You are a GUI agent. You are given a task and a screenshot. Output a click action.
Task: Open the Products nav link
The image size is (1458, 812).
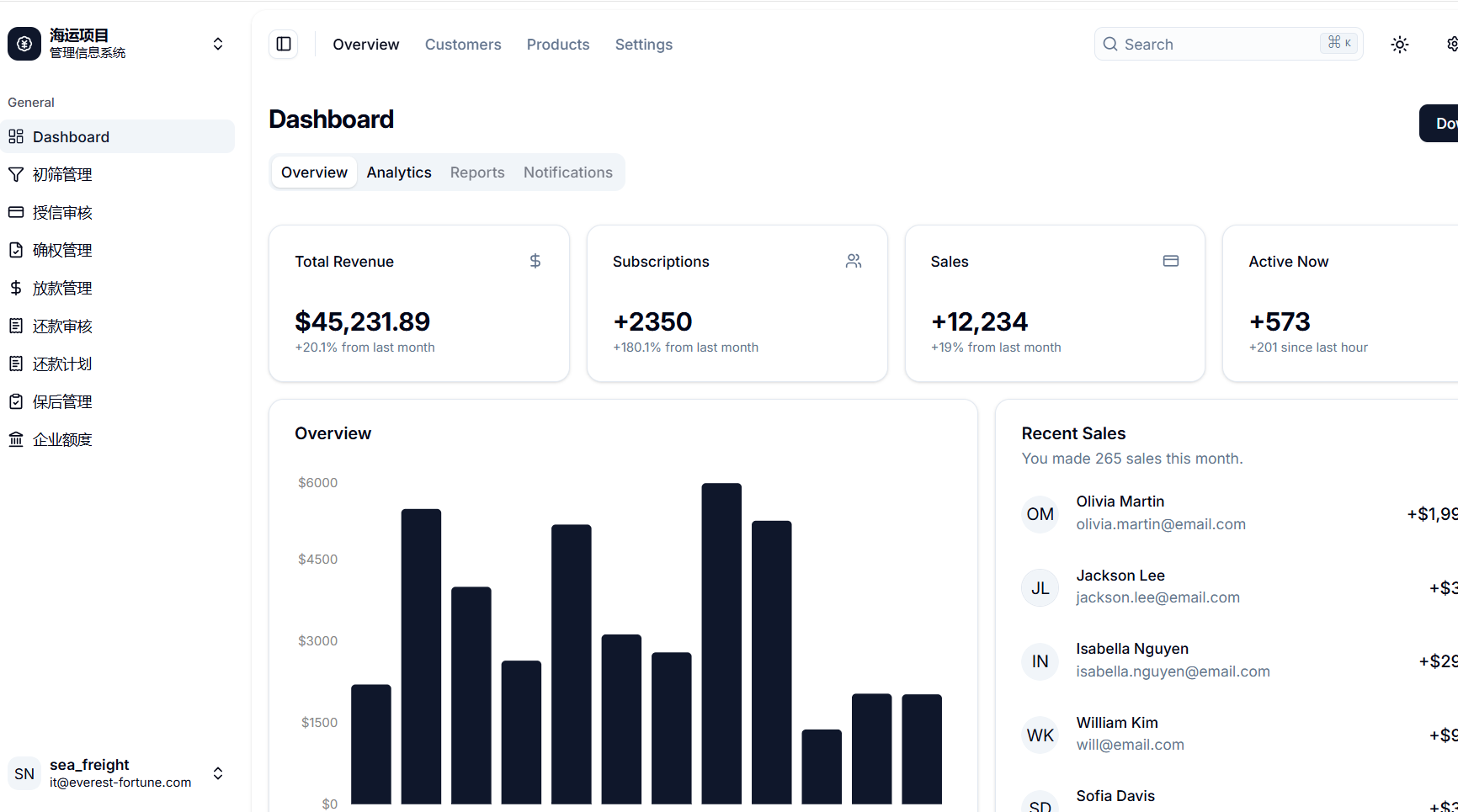point(558,45)
